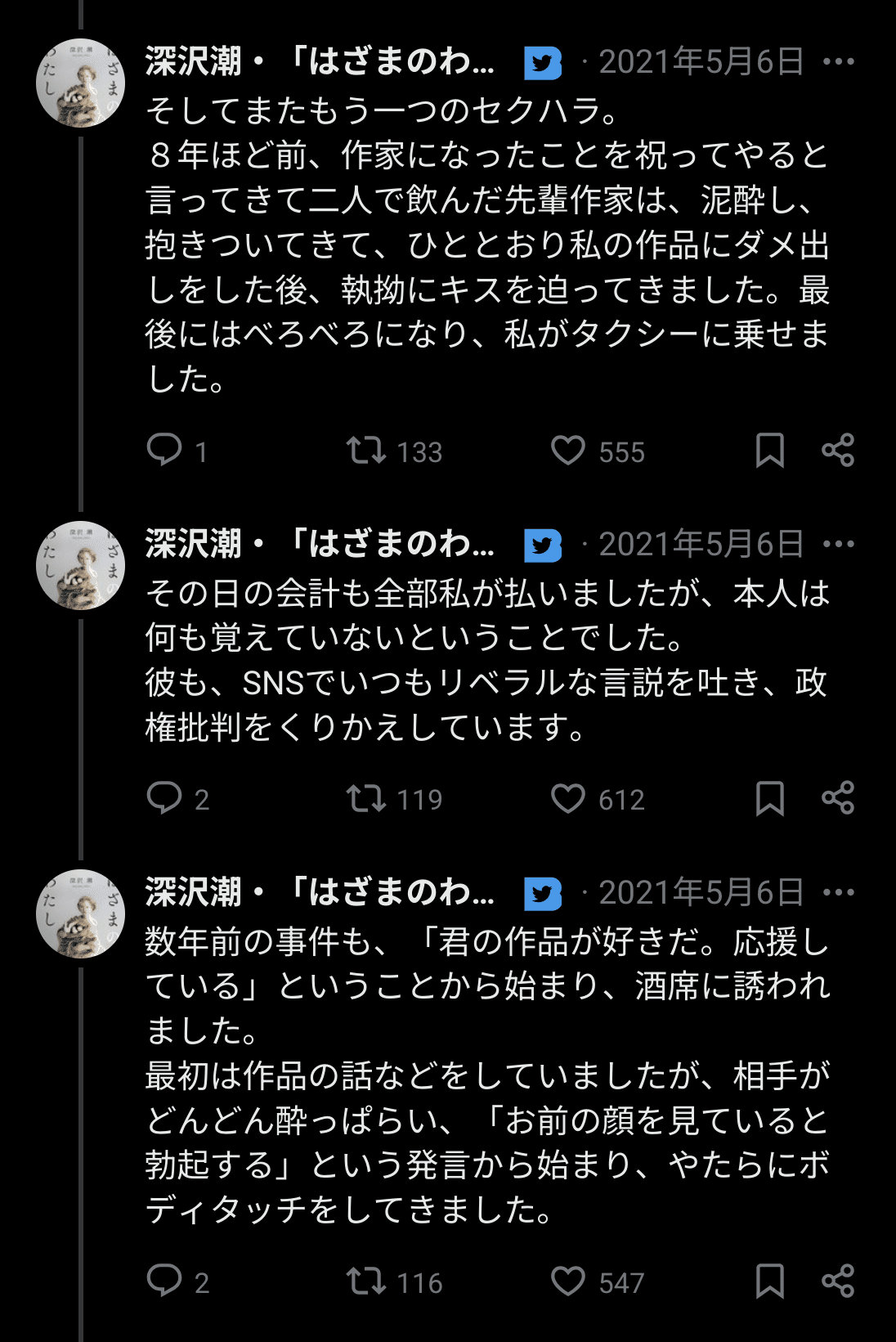Image resolution: width=896 pixels, height=1342 pixels.
Task: Open reply on the second post
Action: pos(164,797)
